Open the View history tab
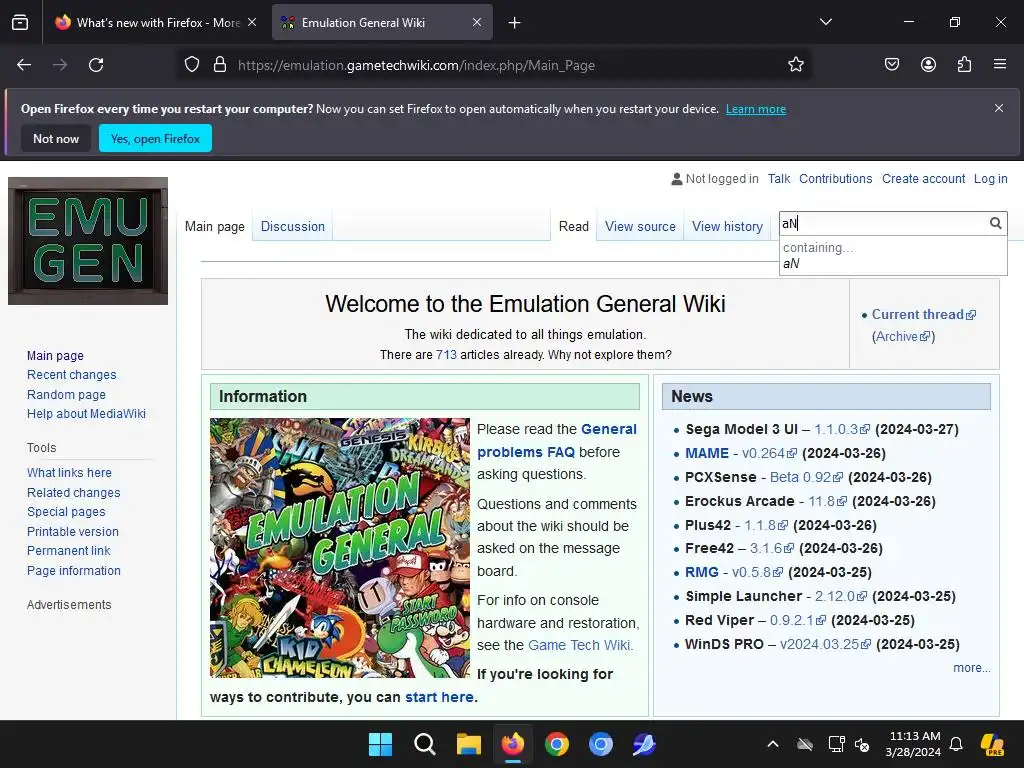The image size is (1024, 768). pyautogui.click(x=727, y=227)
